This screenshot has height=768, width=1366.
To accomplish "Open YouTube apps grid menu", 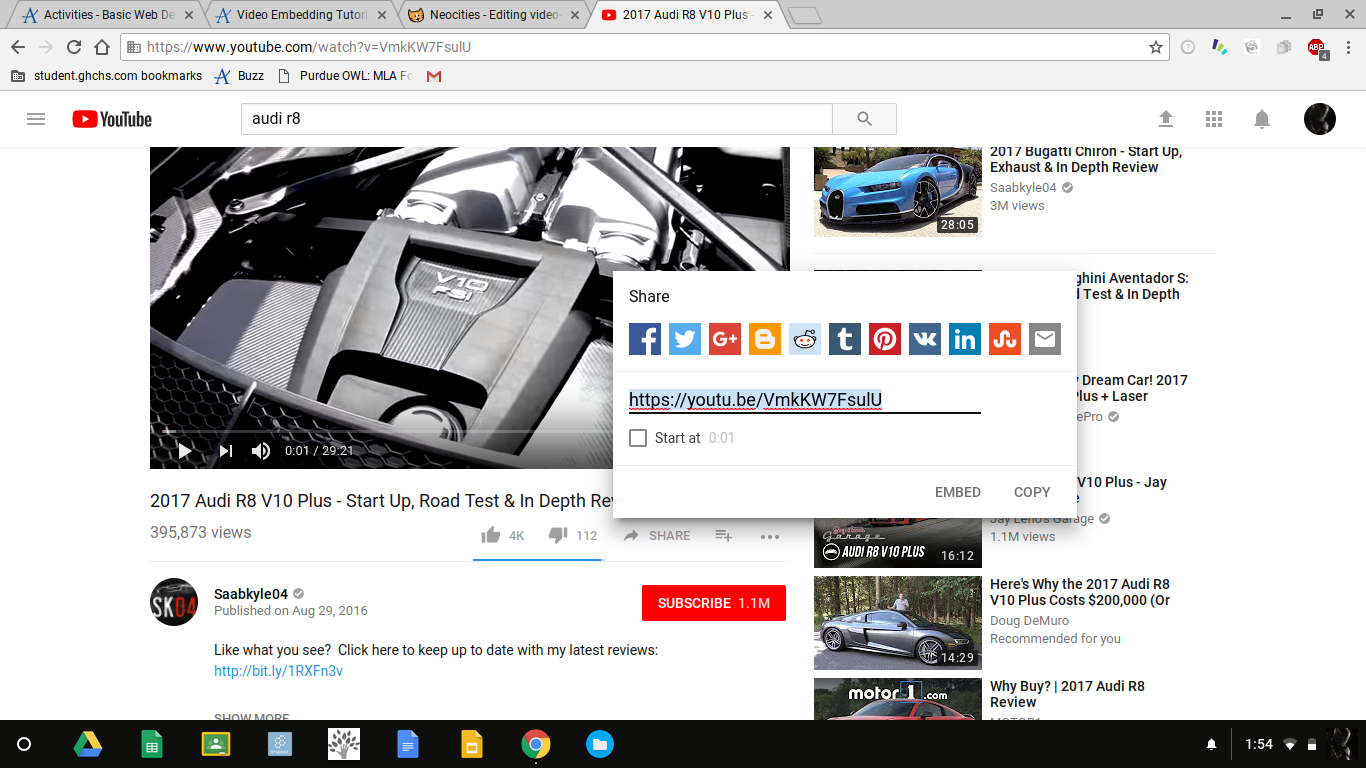I will tap(1214, 119).
